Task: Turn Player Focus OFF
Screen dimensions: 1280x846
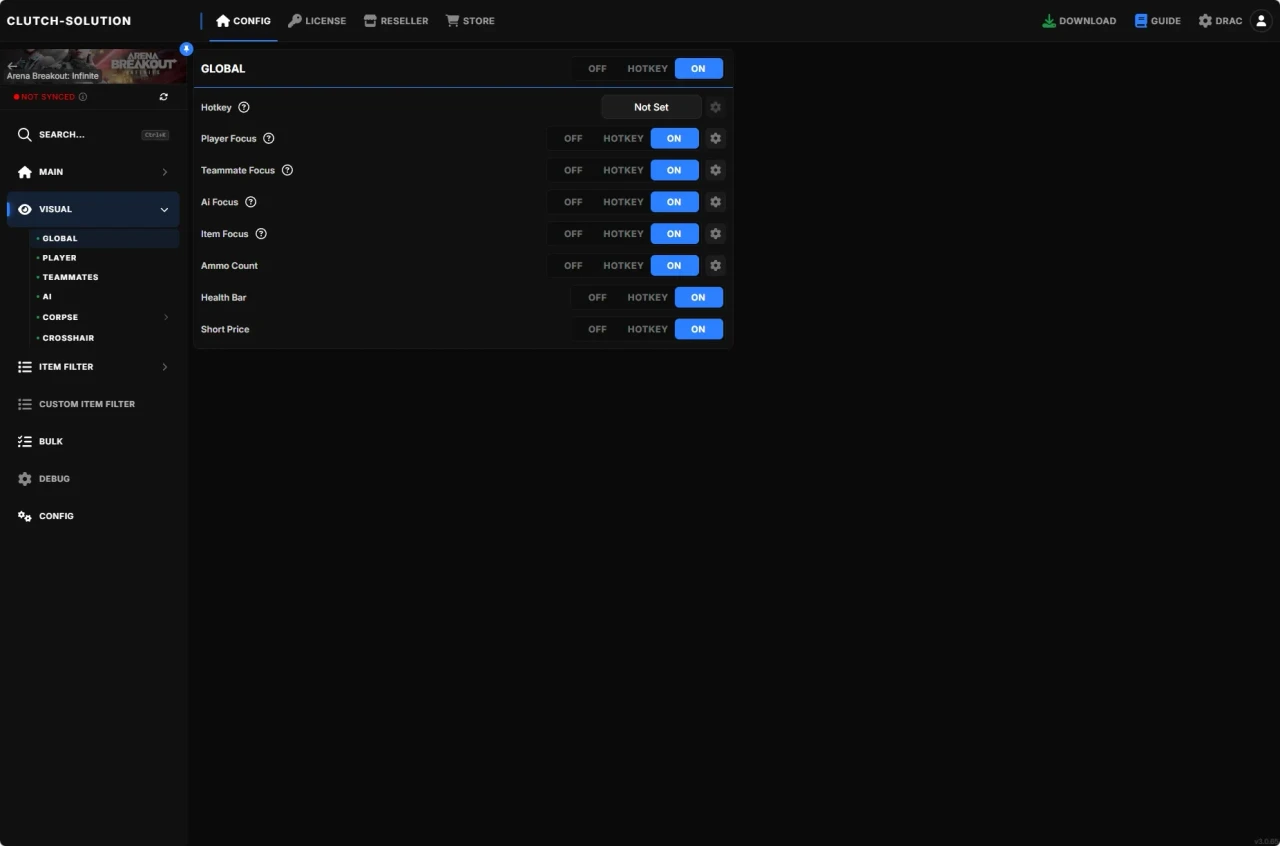Action: pyautogui.click(x=573, y=138)
